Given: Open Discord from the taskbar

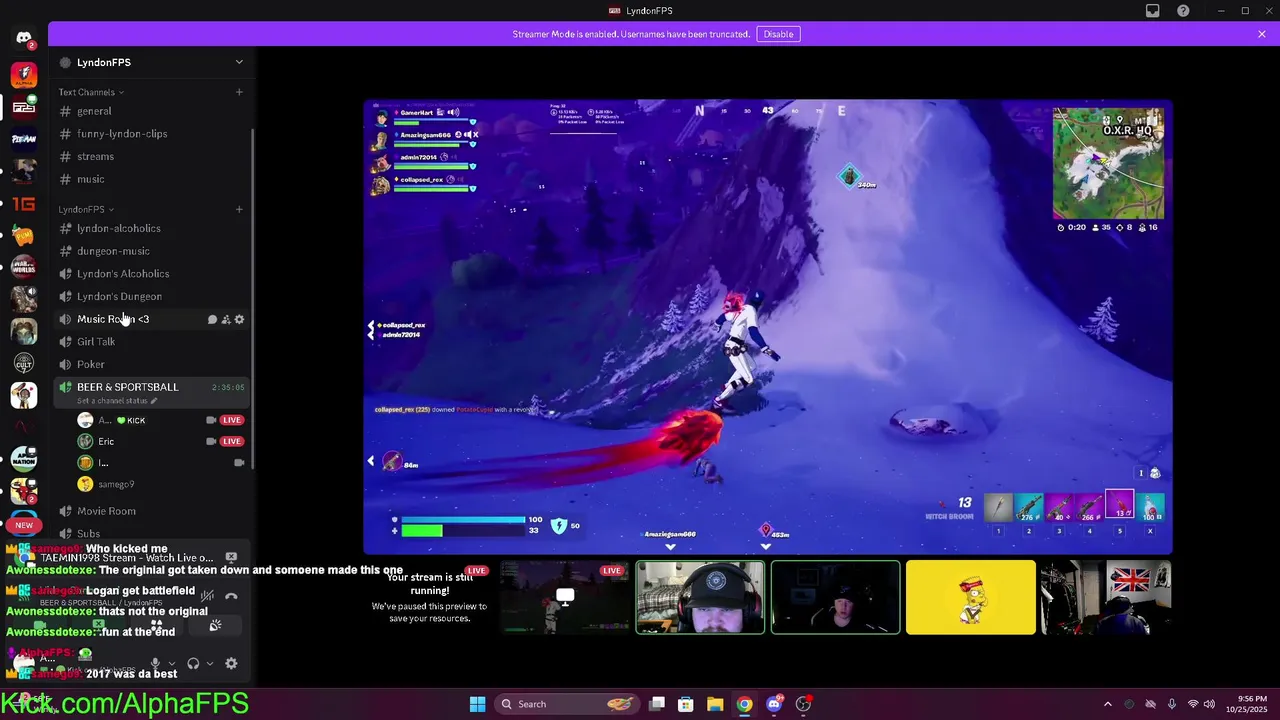Looking at the screenshot, I should click(774, 704).
